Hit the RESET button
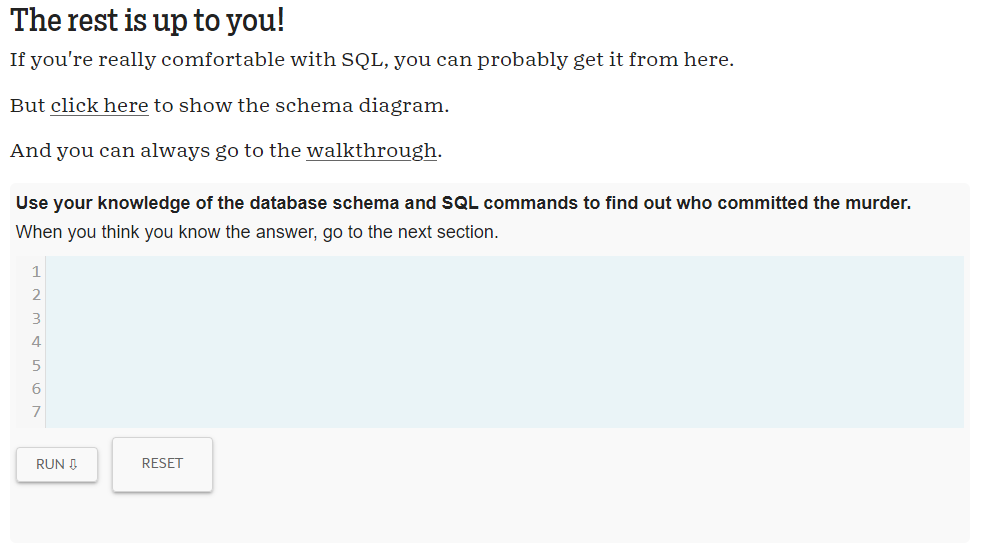Screen dimensions: 985x554 pyautogui.click(x=162, y=464)
